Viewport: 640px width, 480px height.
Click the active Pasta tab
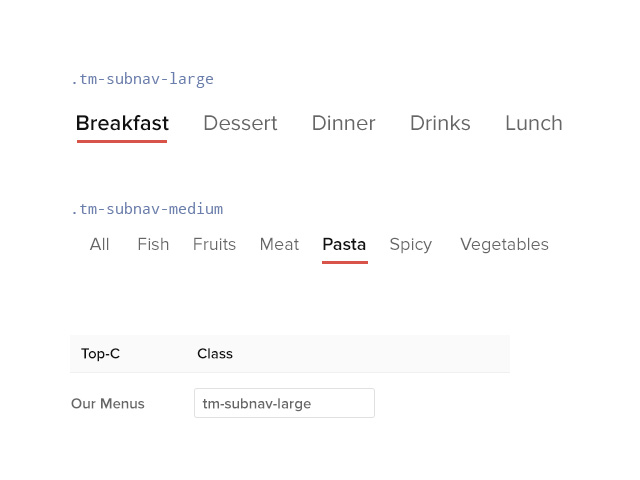344,244
